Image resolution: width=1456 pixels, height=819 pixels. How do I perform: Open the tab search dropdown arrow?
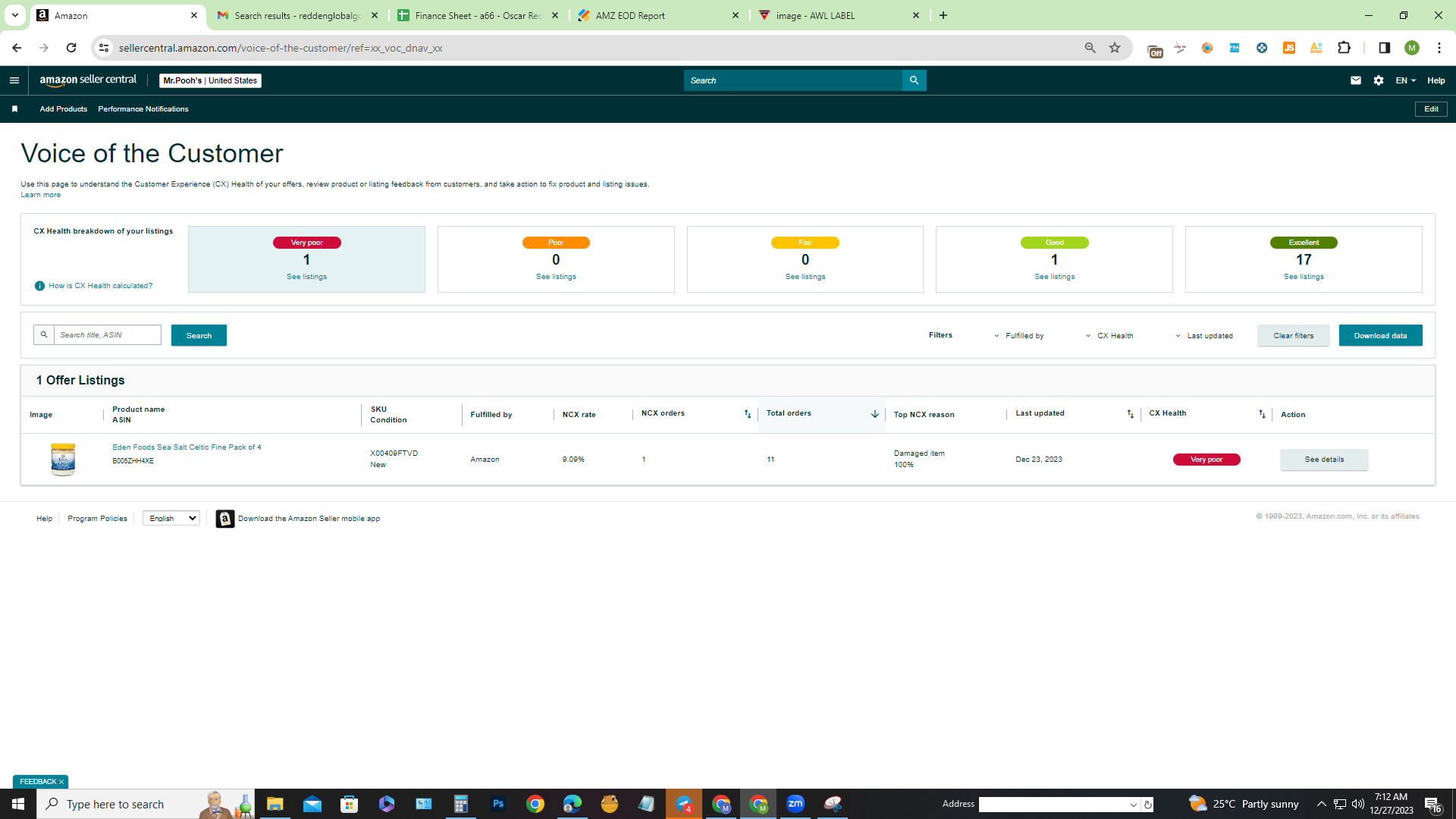(14, 15)
